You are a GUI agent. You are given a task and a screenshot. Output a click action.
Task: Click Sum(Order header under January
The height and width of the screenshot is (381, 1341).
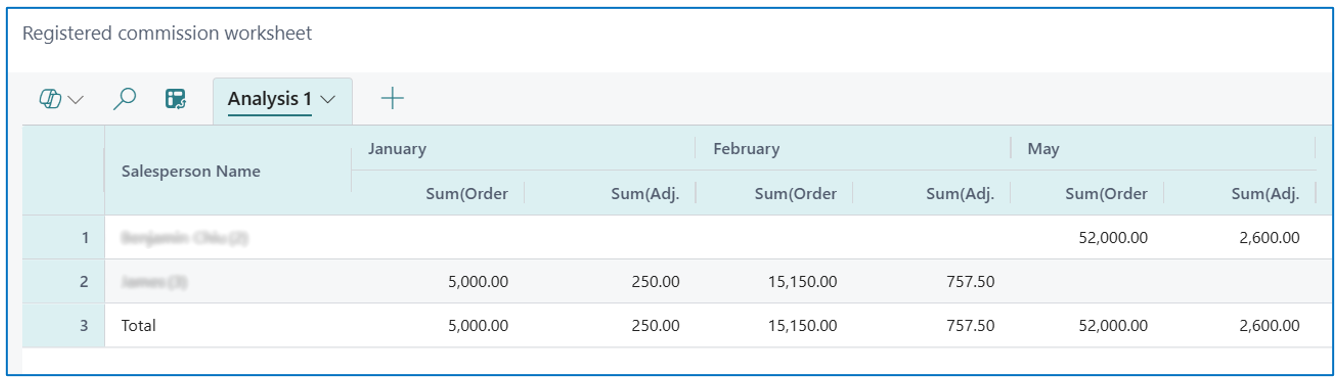point(467,194)
